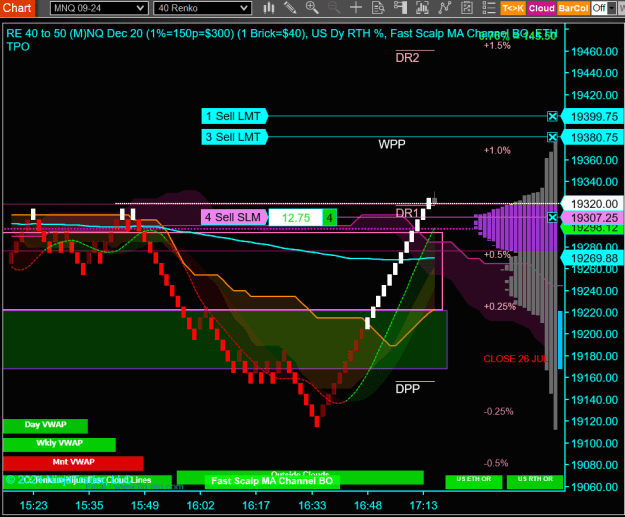Click the Tenken Kijun Fast Cloud Lines bar
Viewport: 625px width, 517px height.
click(88, 480)
